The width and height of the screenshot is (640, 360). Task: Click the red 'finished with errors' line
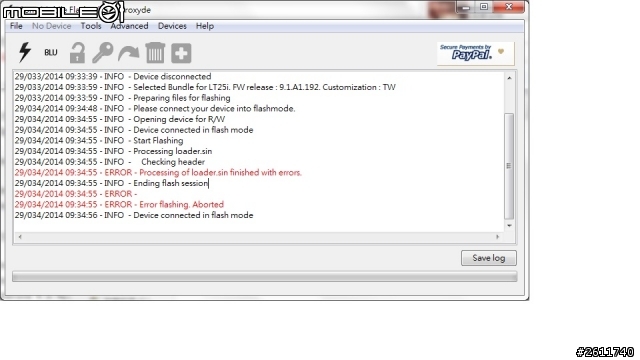(x=158, y=173)
